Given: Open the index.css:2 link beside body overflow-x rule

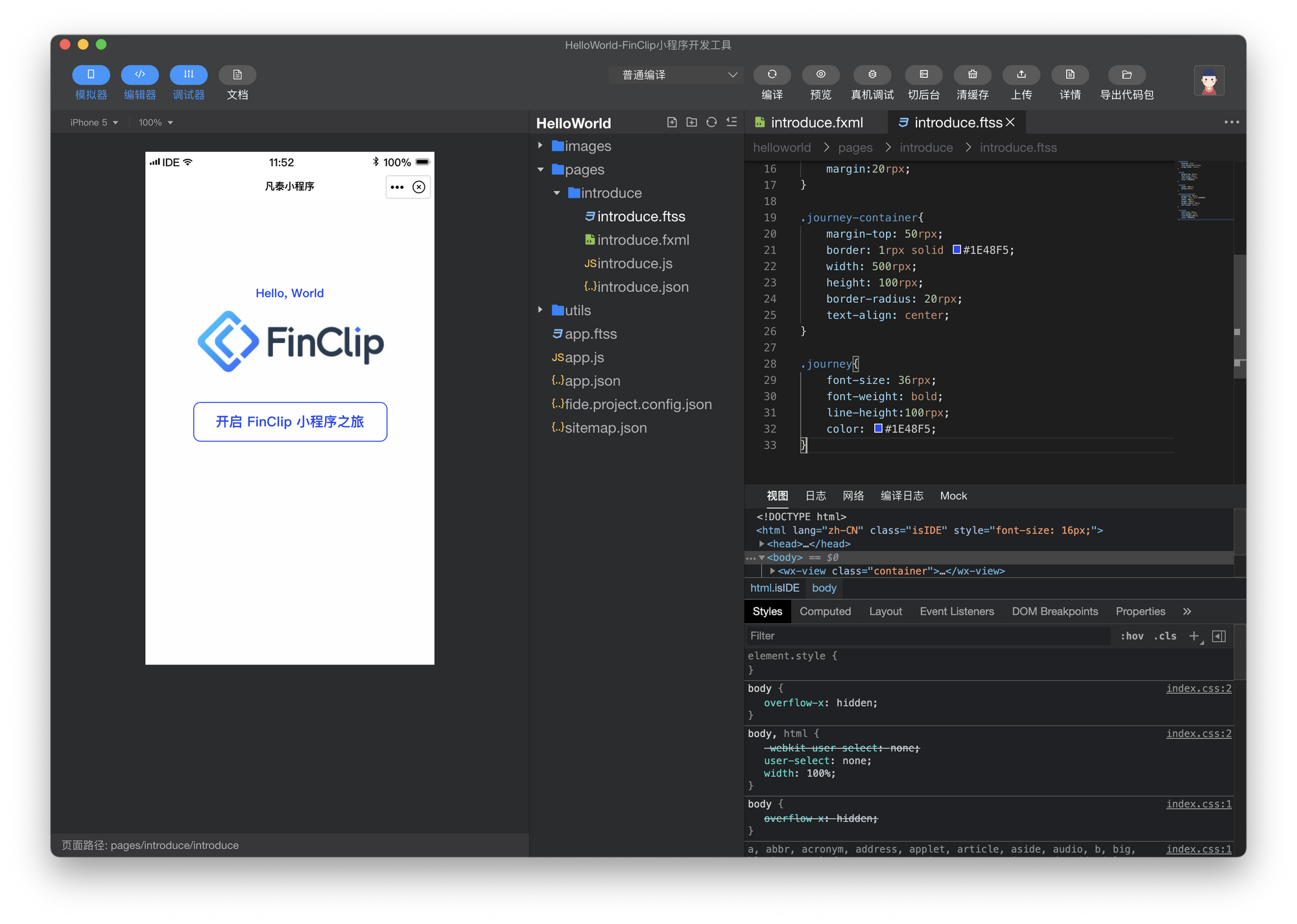Looking at the screenshot, I should pos(1198,689).
